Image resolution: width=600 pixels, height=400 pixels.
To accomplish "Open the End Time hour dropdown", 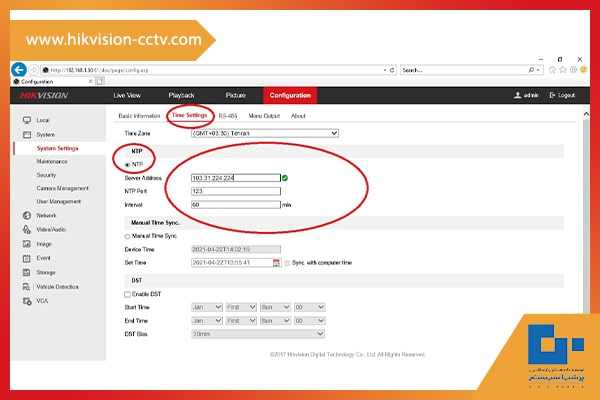I will (310, 321).
